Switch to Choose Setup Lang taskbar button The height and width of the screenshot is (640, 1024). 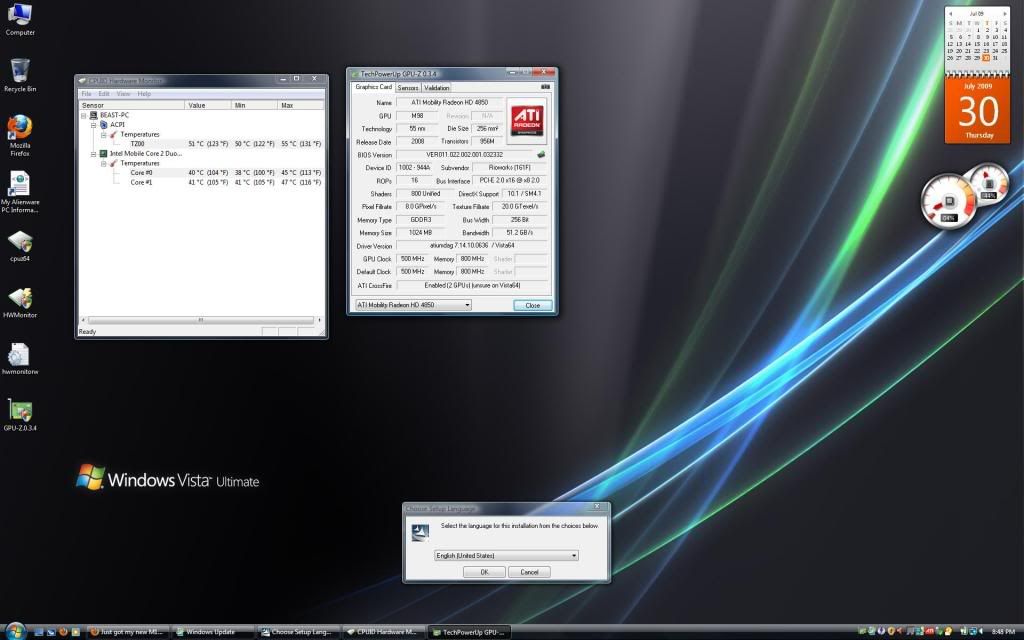298,632
